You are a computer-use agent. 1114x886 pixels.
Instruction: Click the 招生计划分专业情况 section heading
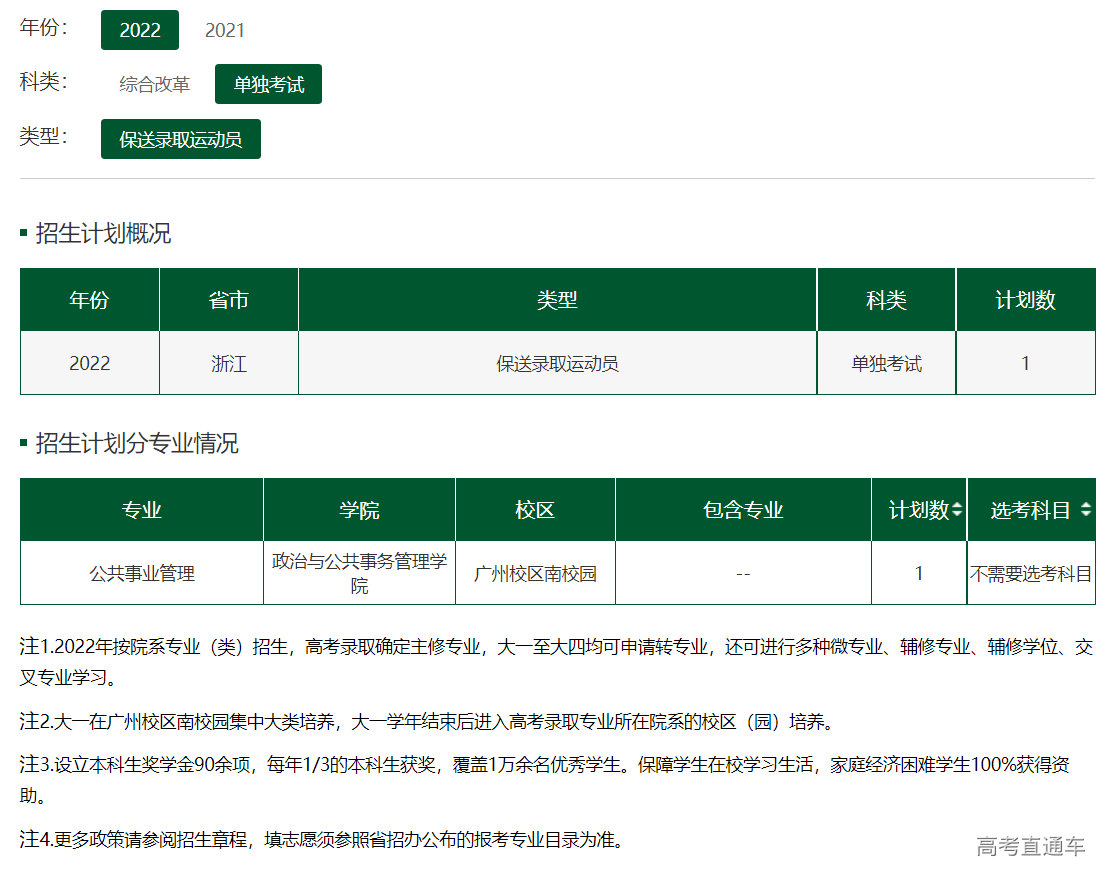point(137,443)
